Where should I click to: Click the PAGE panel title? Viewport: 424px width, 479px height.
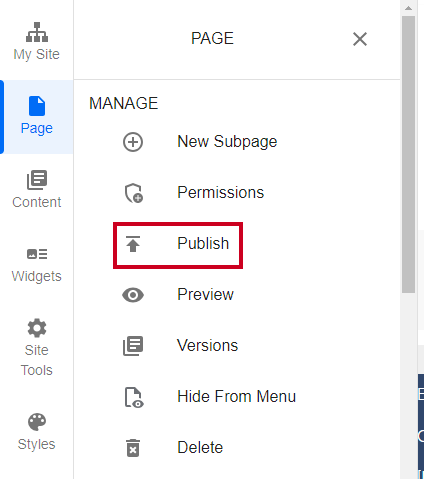click(x=212, y=38)
